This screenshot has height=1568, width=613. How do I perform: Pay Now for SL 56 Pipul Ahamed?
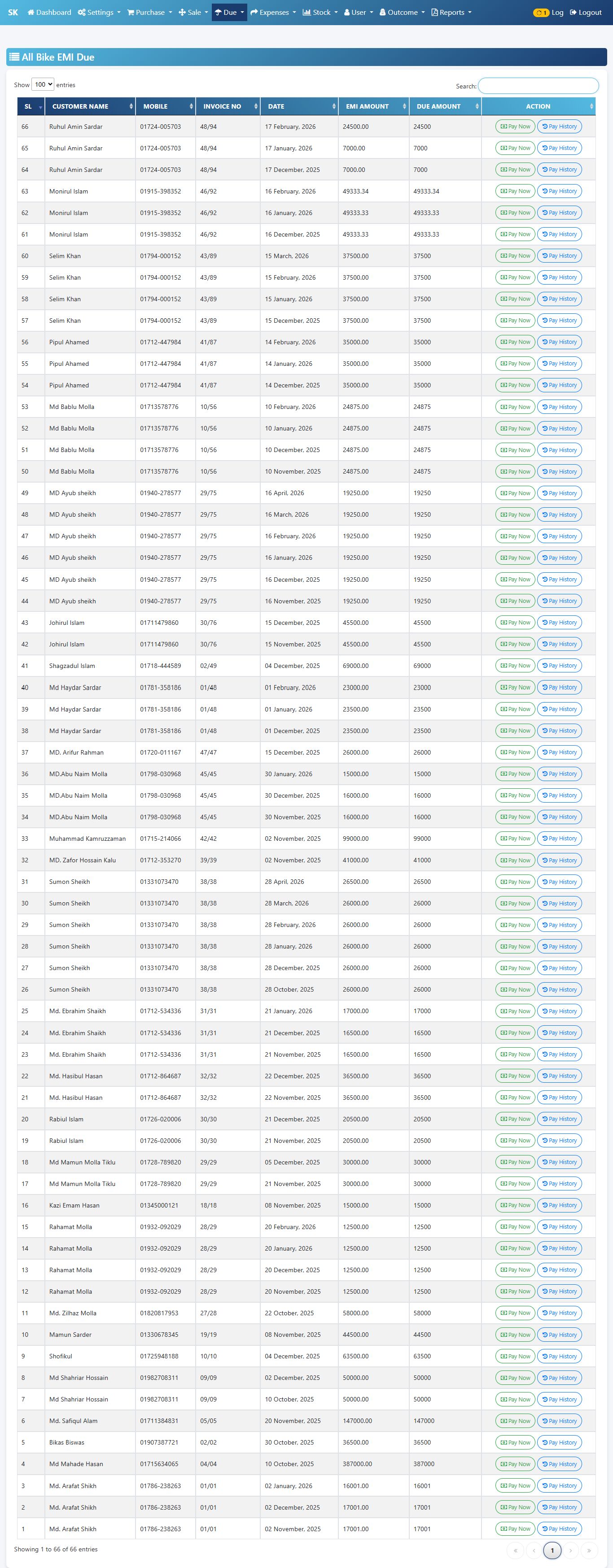pos(515,342)
